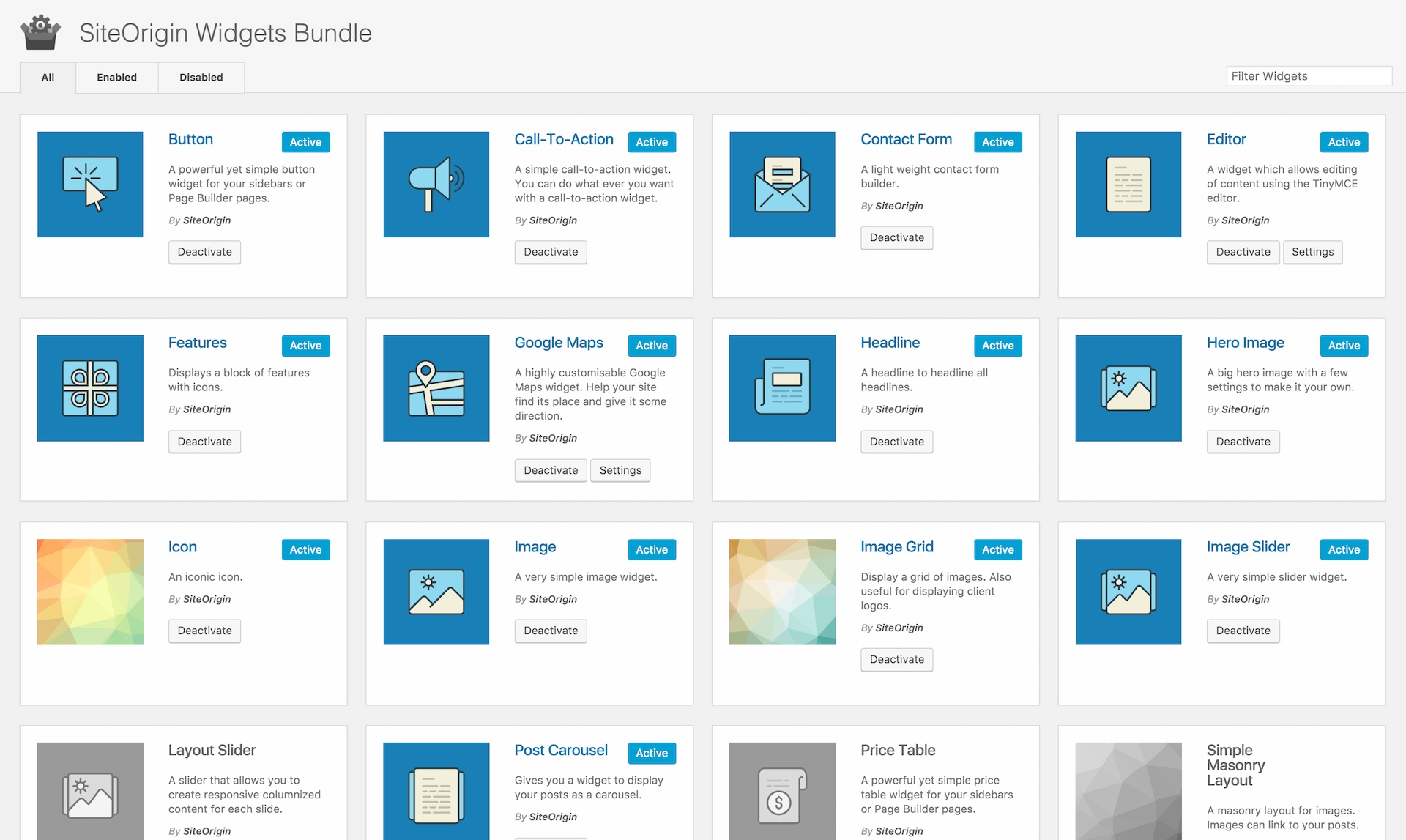
Task: Deactivate the Icon widget
Action: click(205, 631)
